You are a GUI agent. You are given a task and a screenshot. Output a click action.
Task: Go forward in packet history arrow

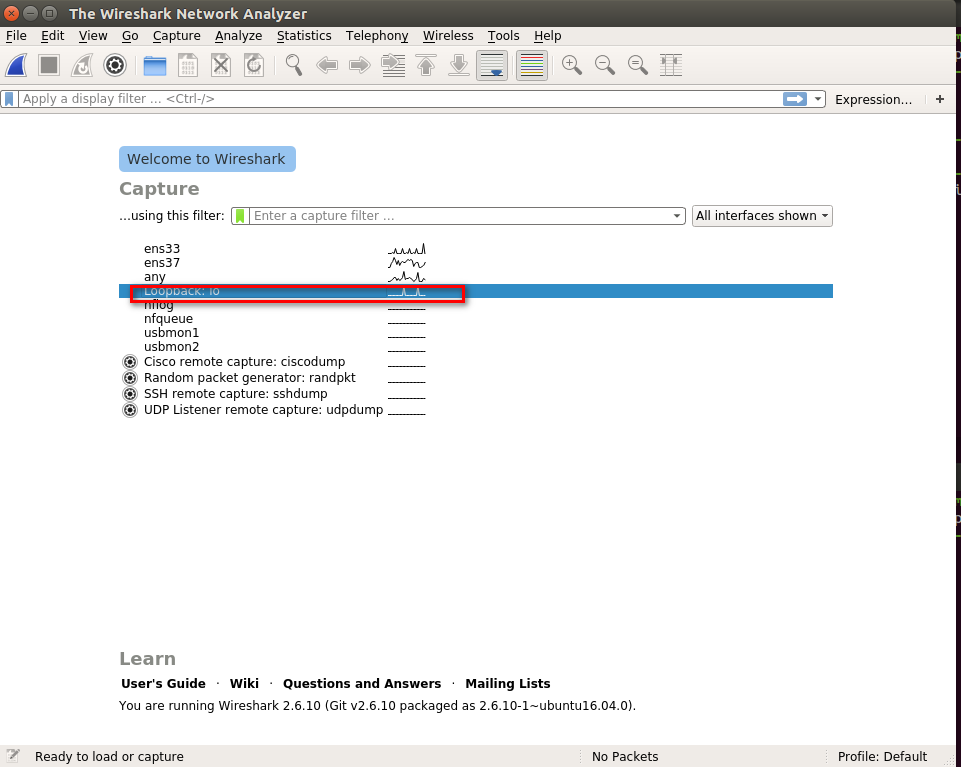(x=360, y=65)
